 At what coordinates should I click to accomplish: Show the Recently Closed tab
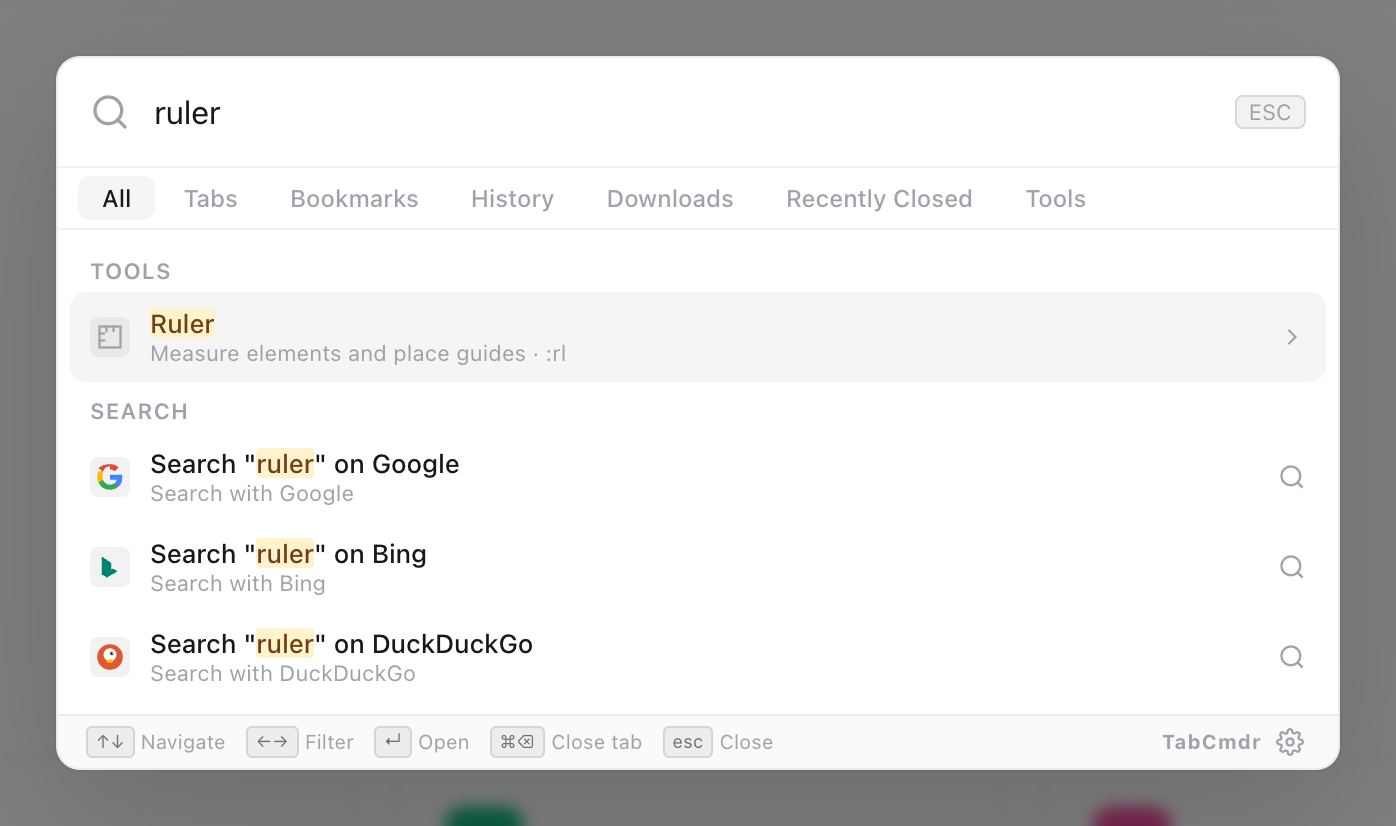click(879, 198)
